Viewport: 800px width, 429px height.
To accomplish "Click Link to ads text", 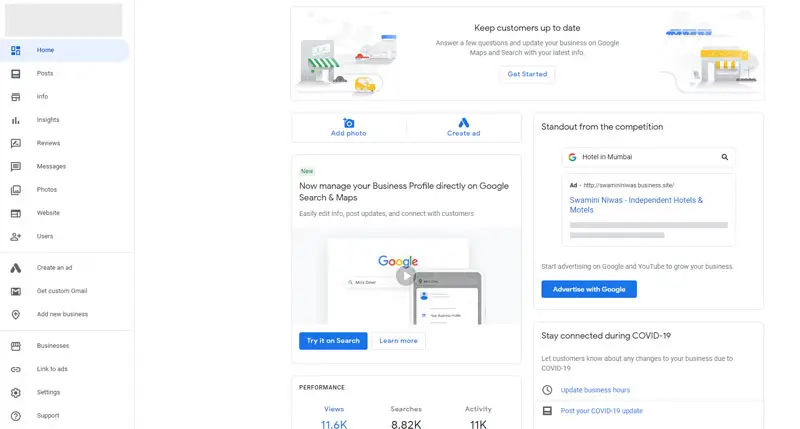I will pyautogui.click(x=52, y=369).
